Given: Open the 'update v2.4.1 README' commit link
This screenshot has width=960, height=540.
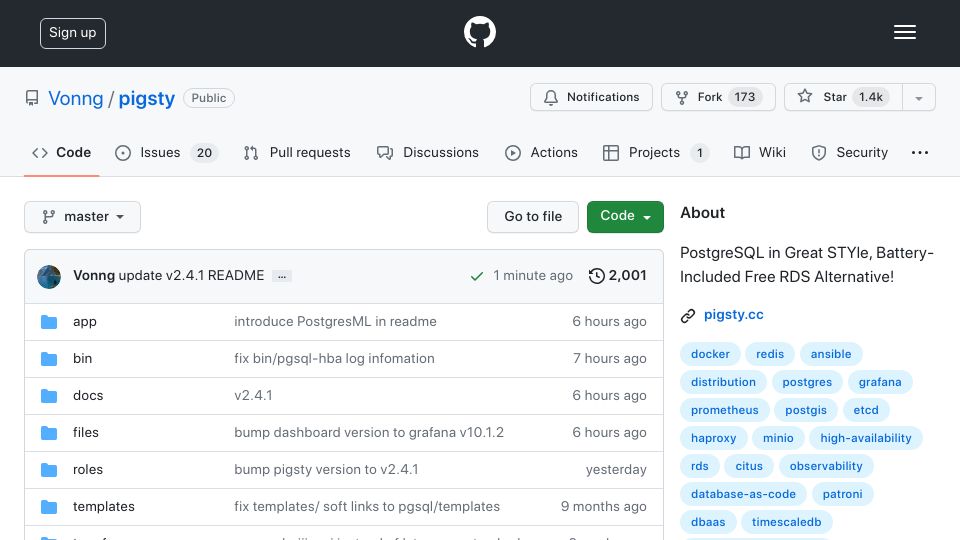Looking at the screenshot, I should 191,276.
